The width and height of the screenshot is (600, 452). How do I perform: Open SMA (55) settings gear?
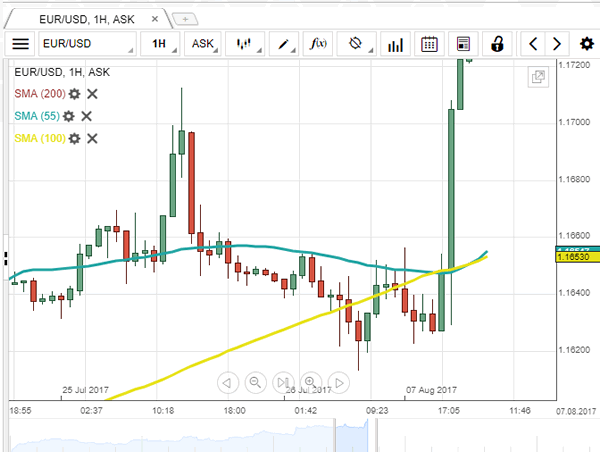68,116
